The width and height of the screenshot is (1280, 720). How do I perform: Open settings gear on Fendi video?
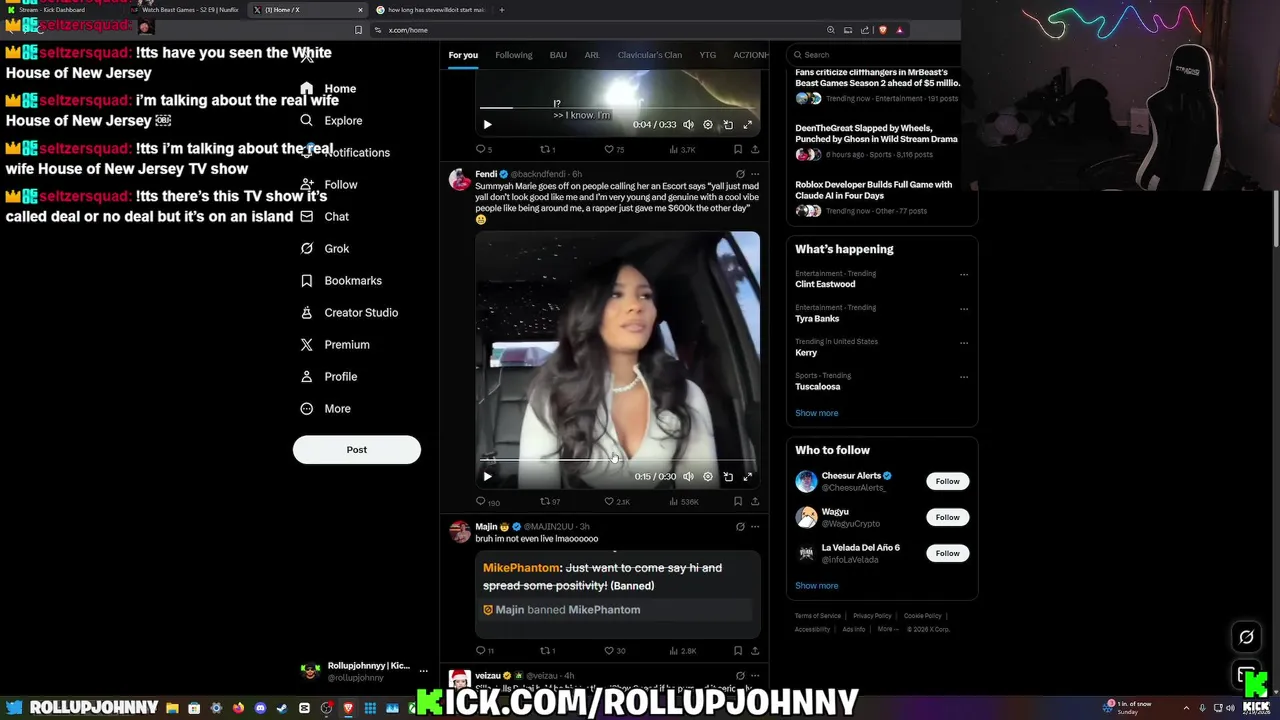click(708, 477)
